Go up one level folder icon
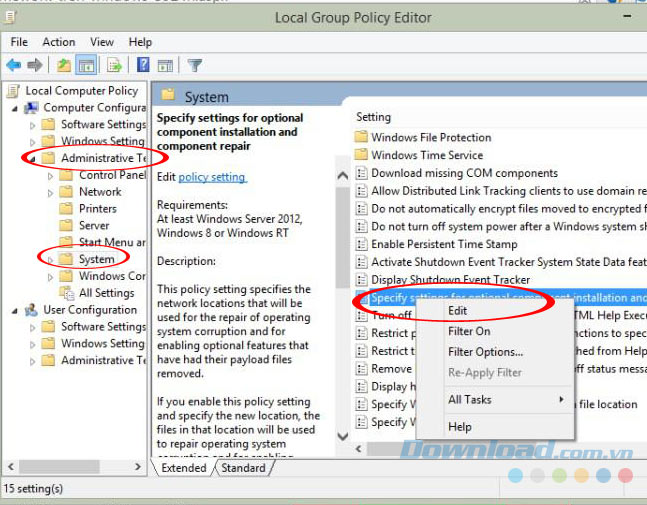The width and height of the screenshot is (647, 505). click(x=64, y=65)
